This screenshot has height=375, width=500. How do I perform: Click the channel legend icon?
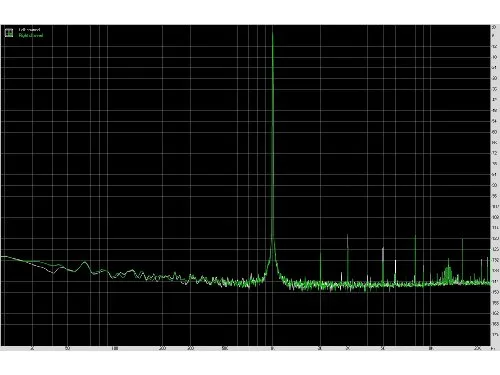[9, 33]
